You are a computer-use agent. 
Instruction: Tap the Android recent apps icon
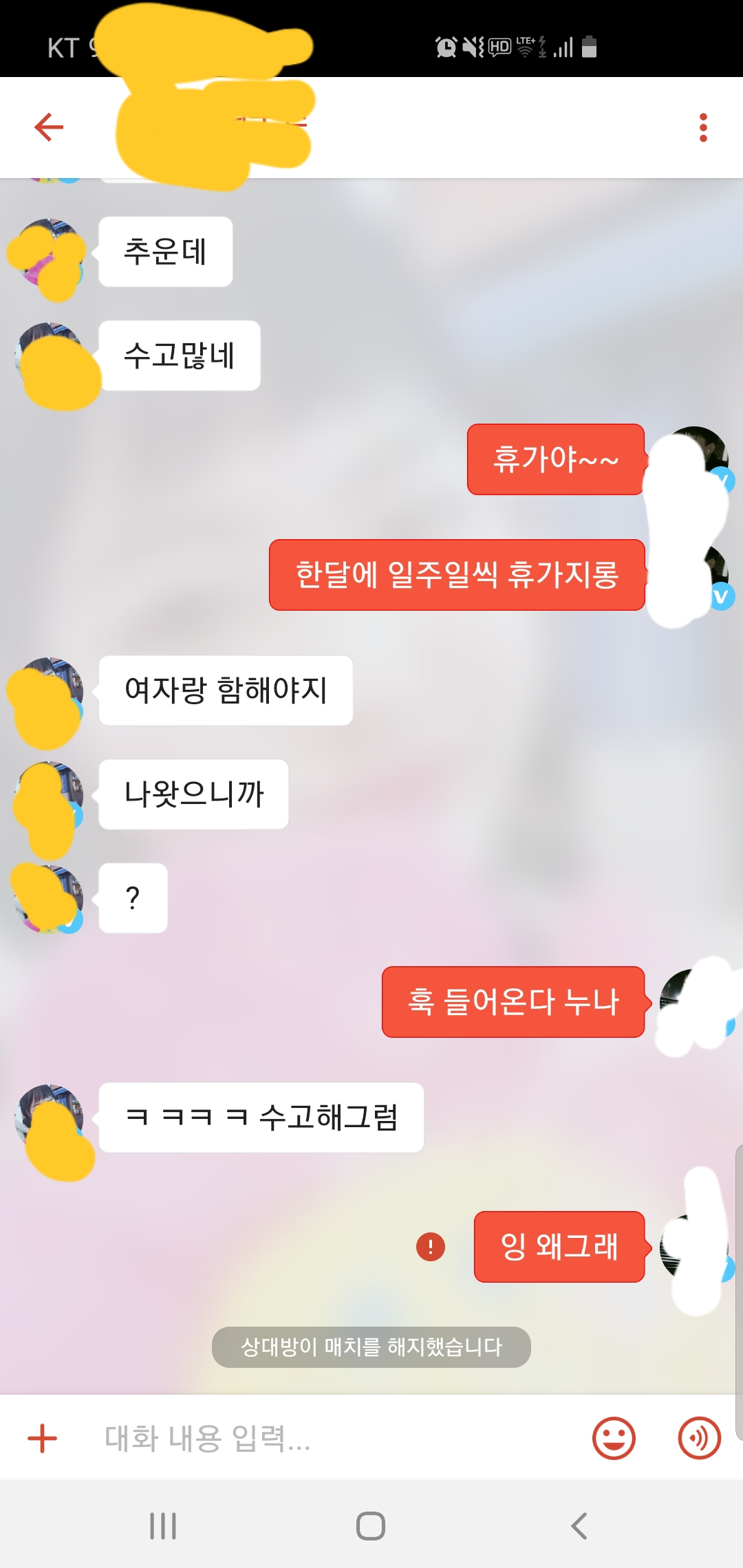(163, 1526)
